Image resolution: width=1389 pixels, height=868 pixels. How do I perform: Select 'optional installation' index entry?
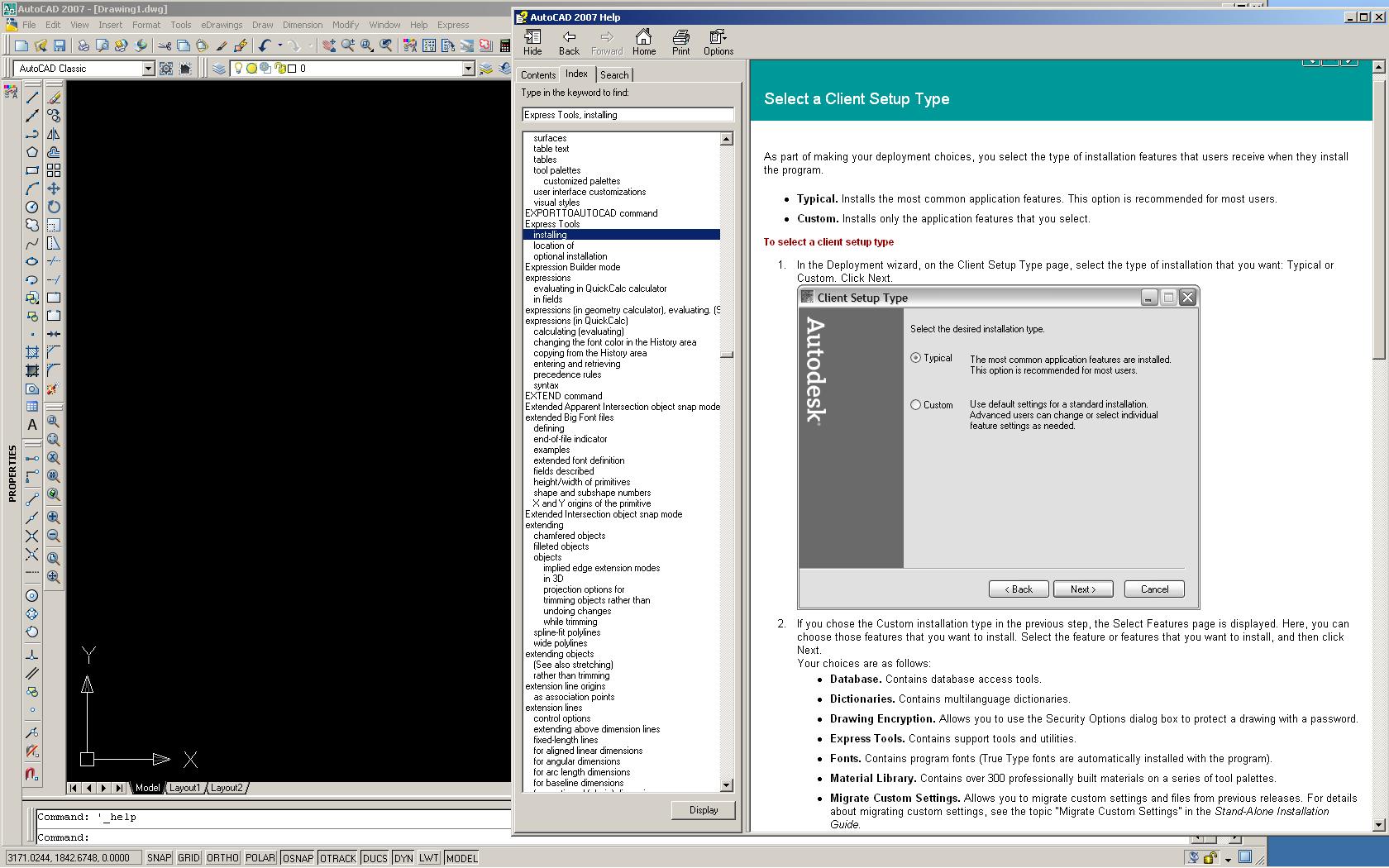click(x=570, y=256)
